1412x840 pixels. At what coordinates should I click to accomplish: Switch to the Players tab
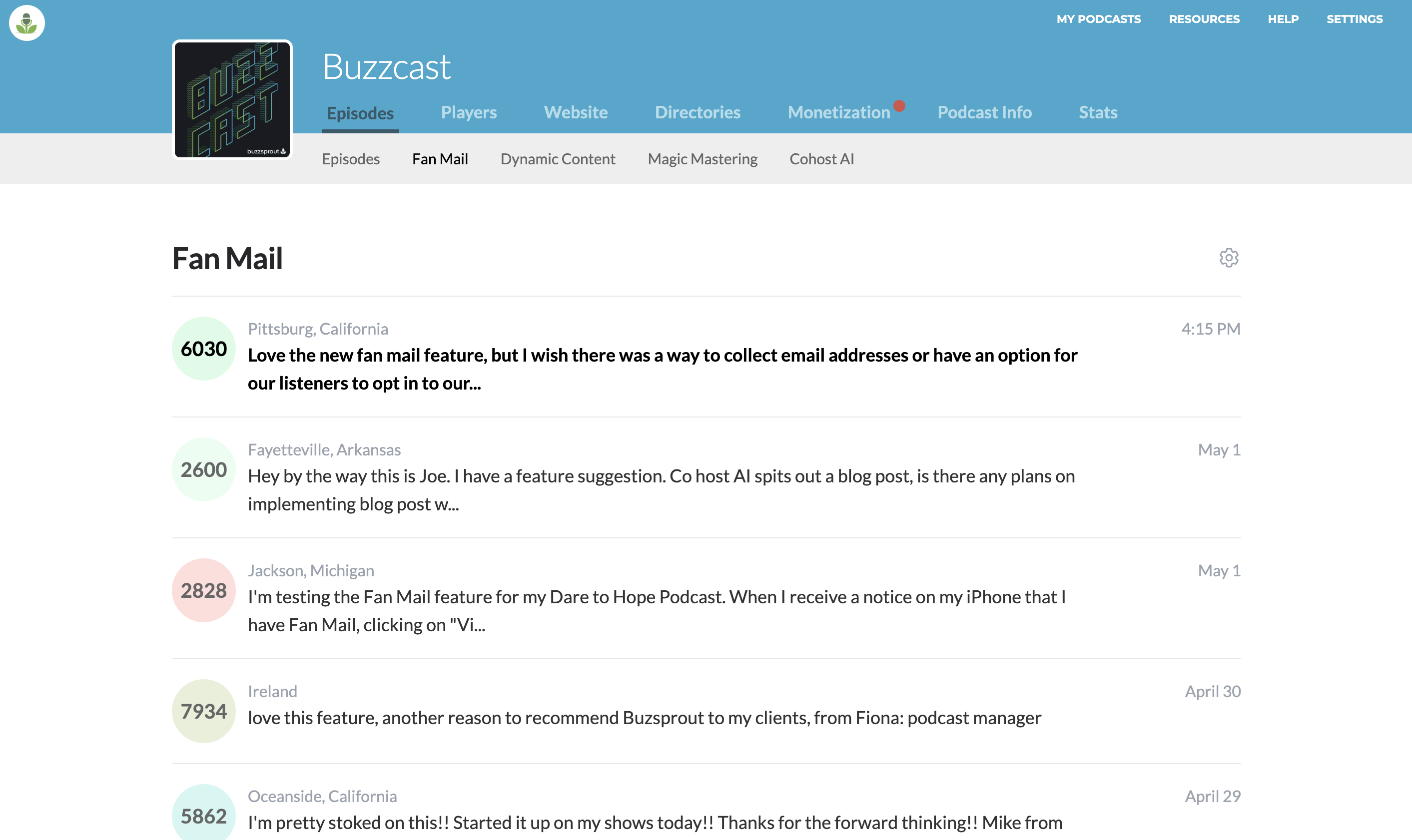[x=469, y=112]
